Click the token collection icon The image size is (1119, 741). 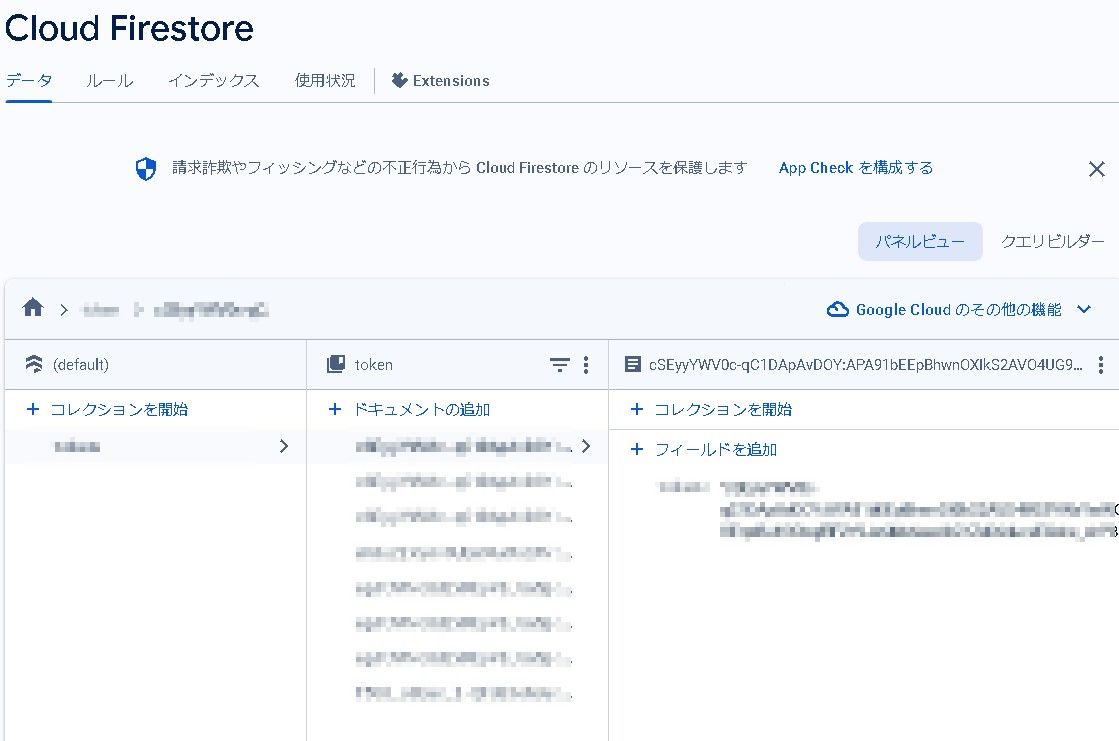coord(335,364)
